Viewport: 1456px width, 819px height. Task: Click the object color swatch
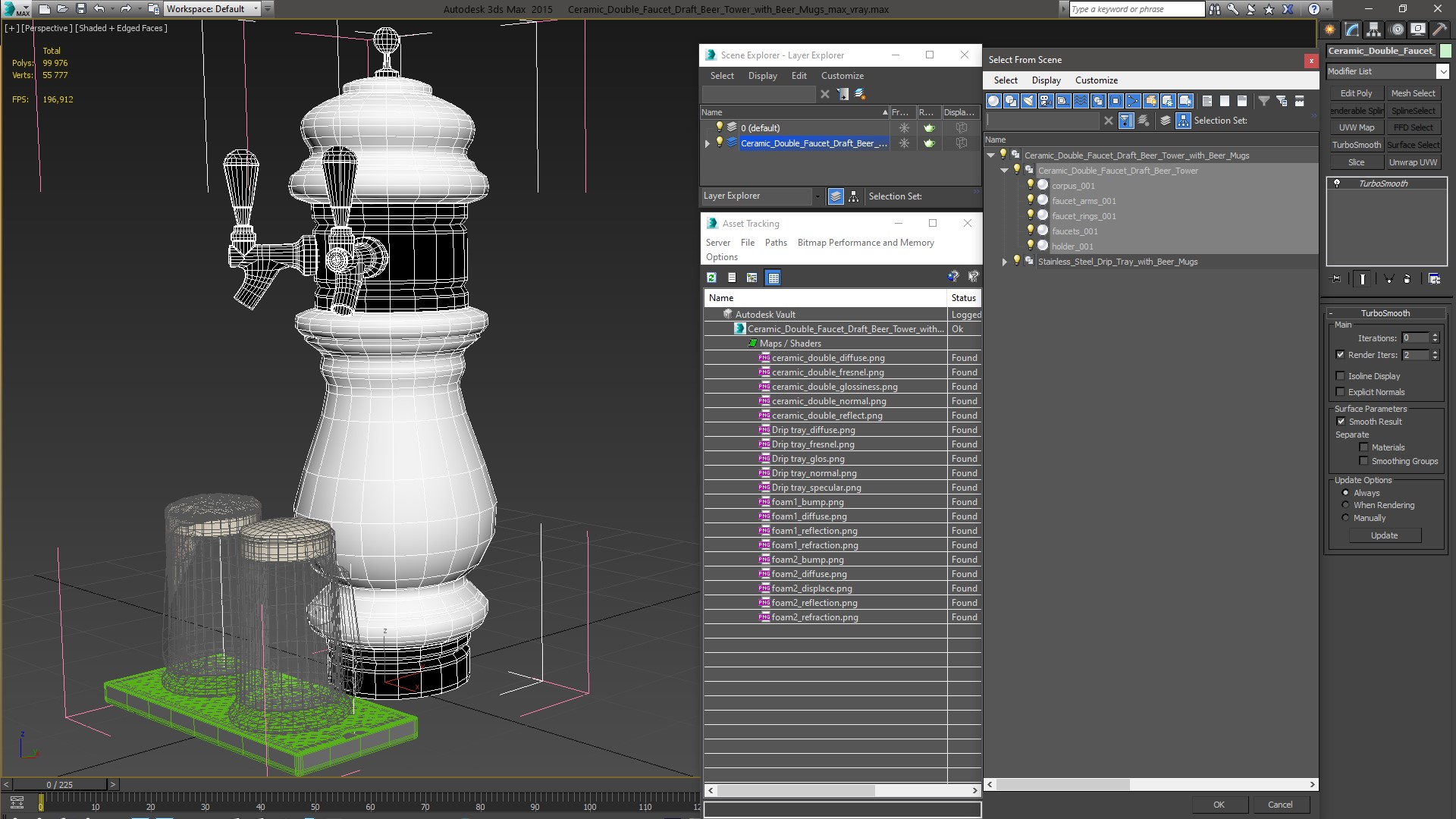1445,51
